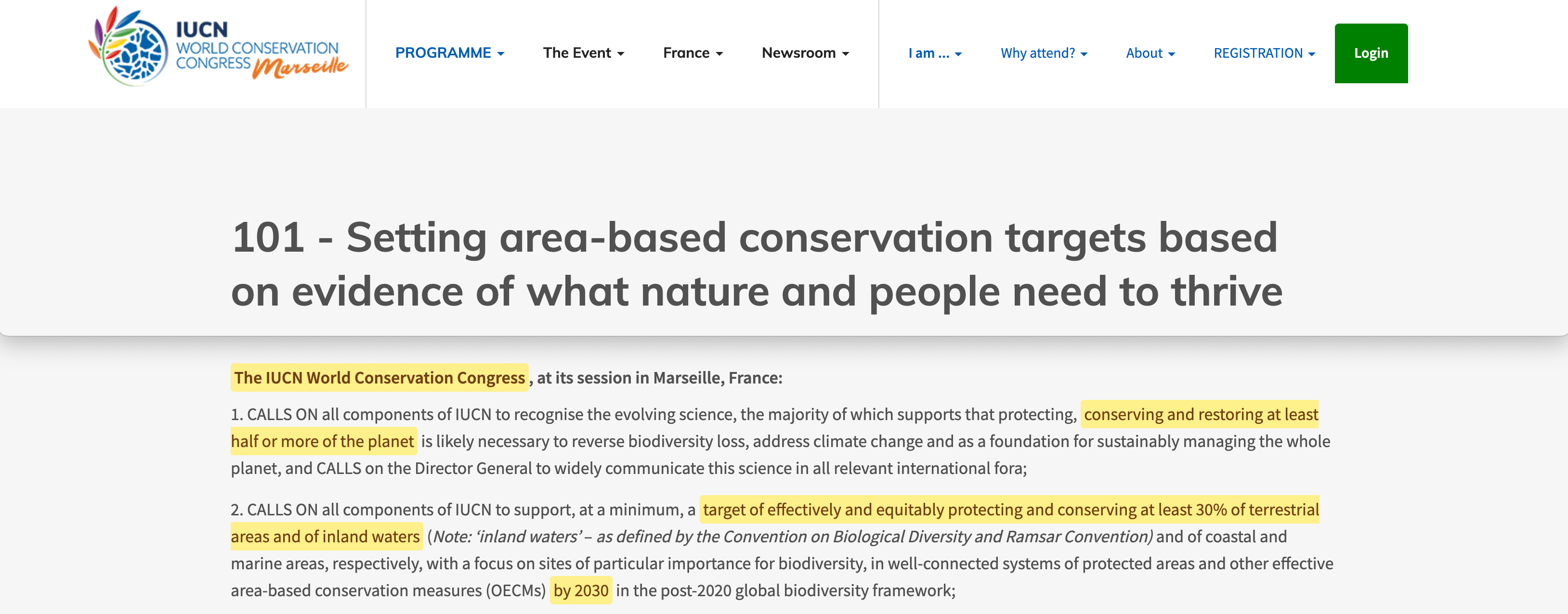Expand the REGISTRATION dropdown
Screen dimensions: 1568x614
[x=1264, y=53]
